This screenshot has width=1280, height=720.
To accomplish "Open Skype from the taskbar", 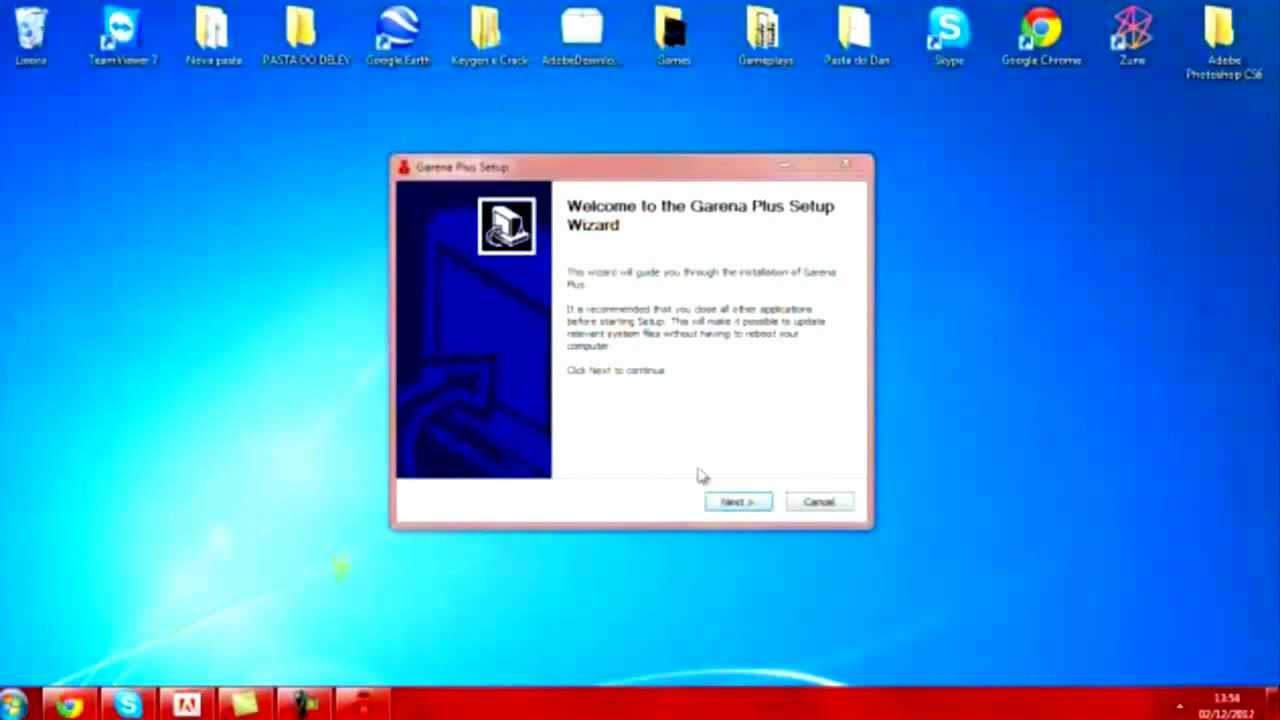I will point(128,704).
